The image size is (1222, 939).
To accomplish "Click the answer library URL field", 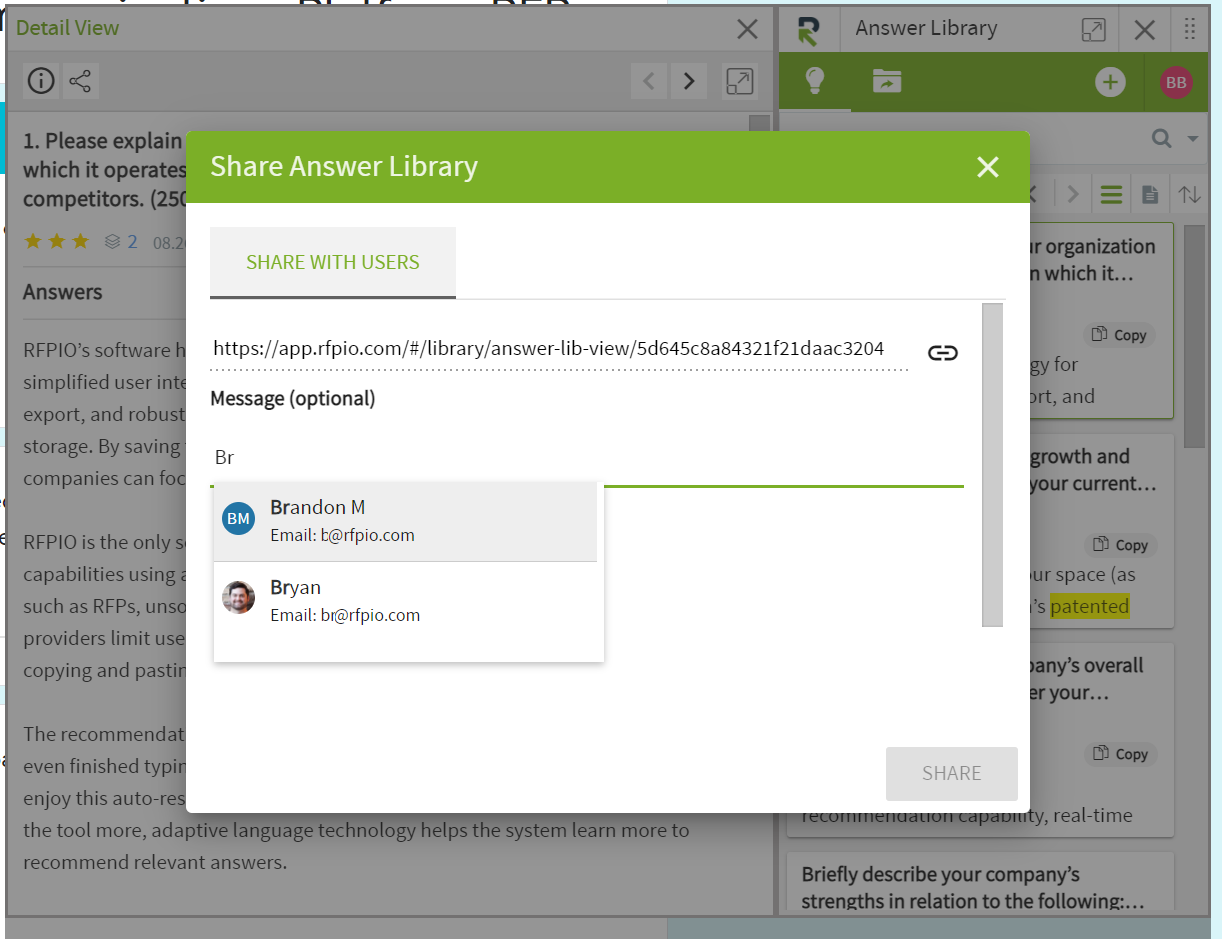I will 560,350.
